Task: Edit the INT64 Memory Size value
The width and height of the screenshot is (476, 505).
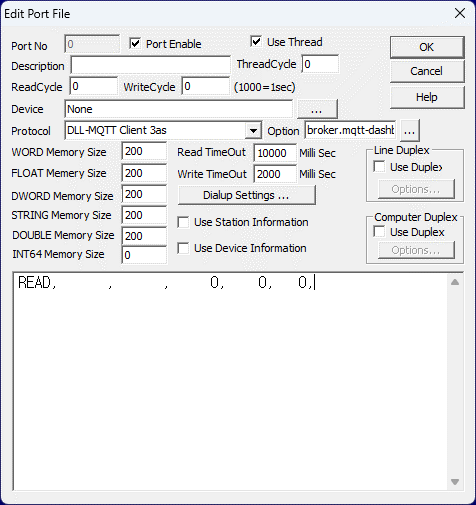Action: 144,255
